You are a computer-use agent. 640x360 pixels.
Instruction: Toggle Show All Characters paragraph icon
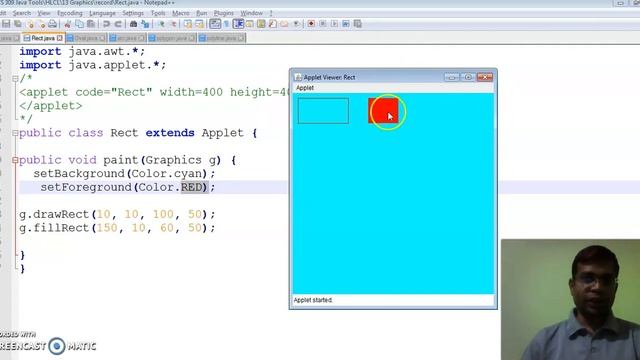(227, 24)
